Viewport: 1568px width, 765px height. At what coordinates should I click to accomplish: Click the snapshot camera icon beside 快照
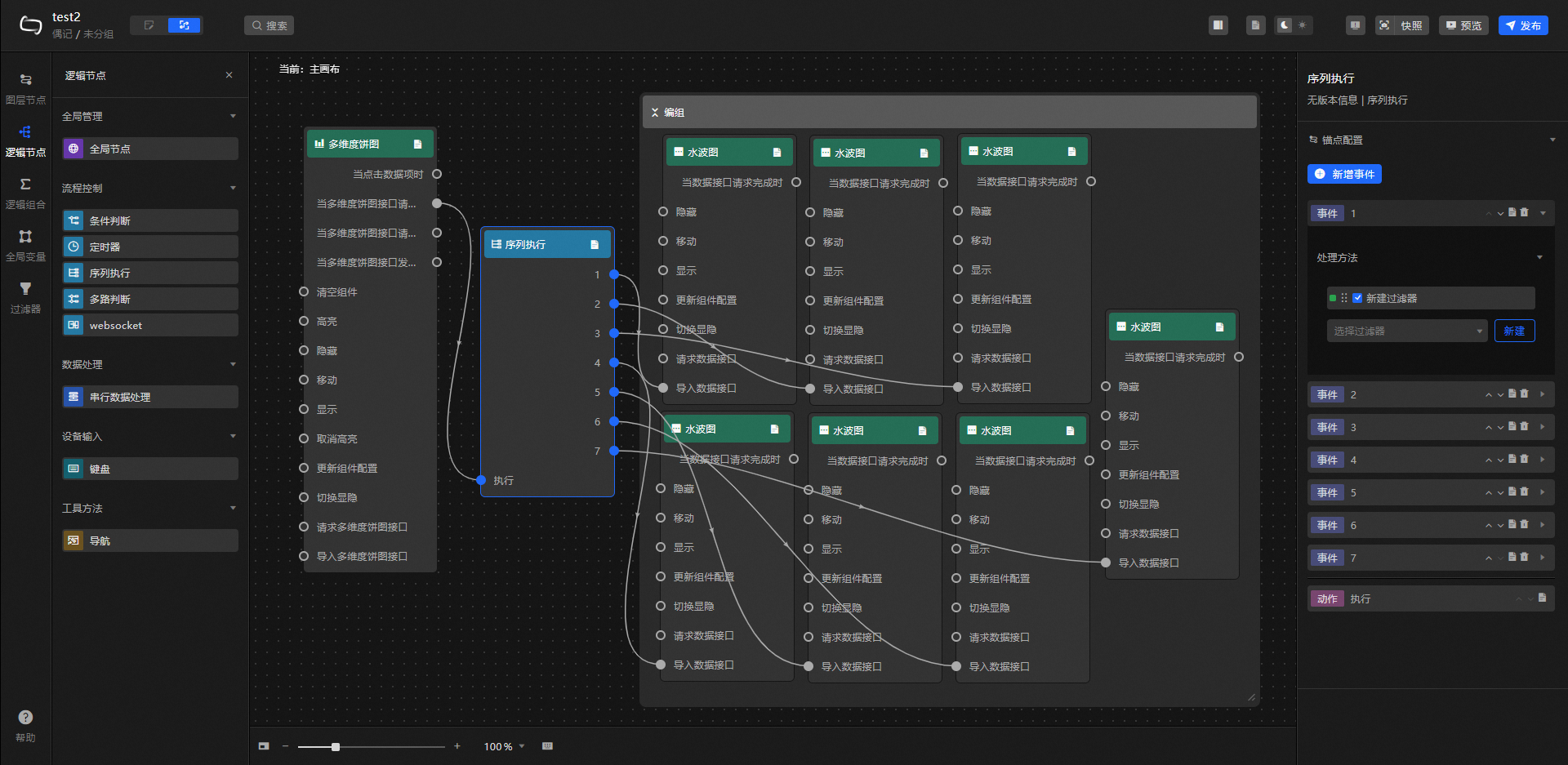(1384, 25)
